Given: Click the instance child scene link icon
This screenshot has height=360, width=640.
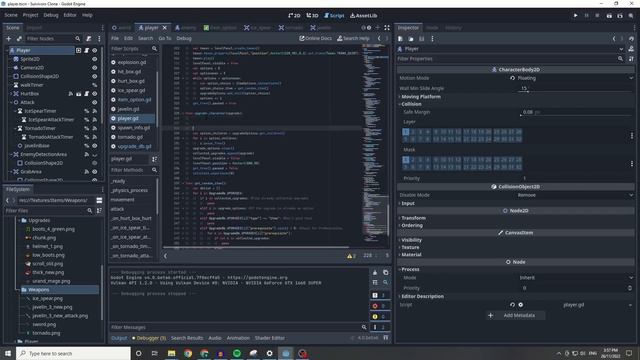Looking at the screenshot, I should [19, 38].
